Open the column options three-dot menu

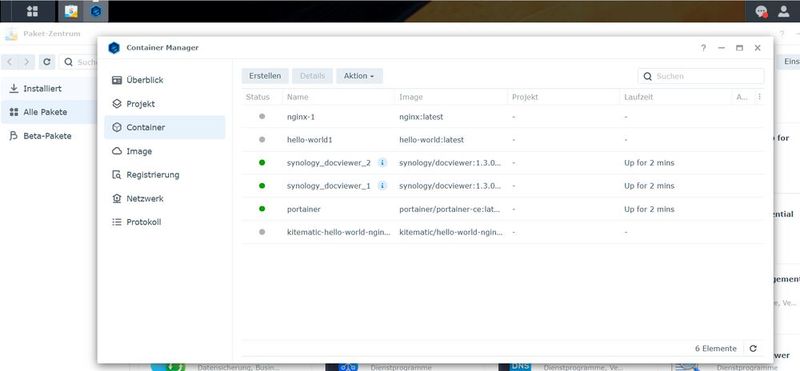click(759, 97)
